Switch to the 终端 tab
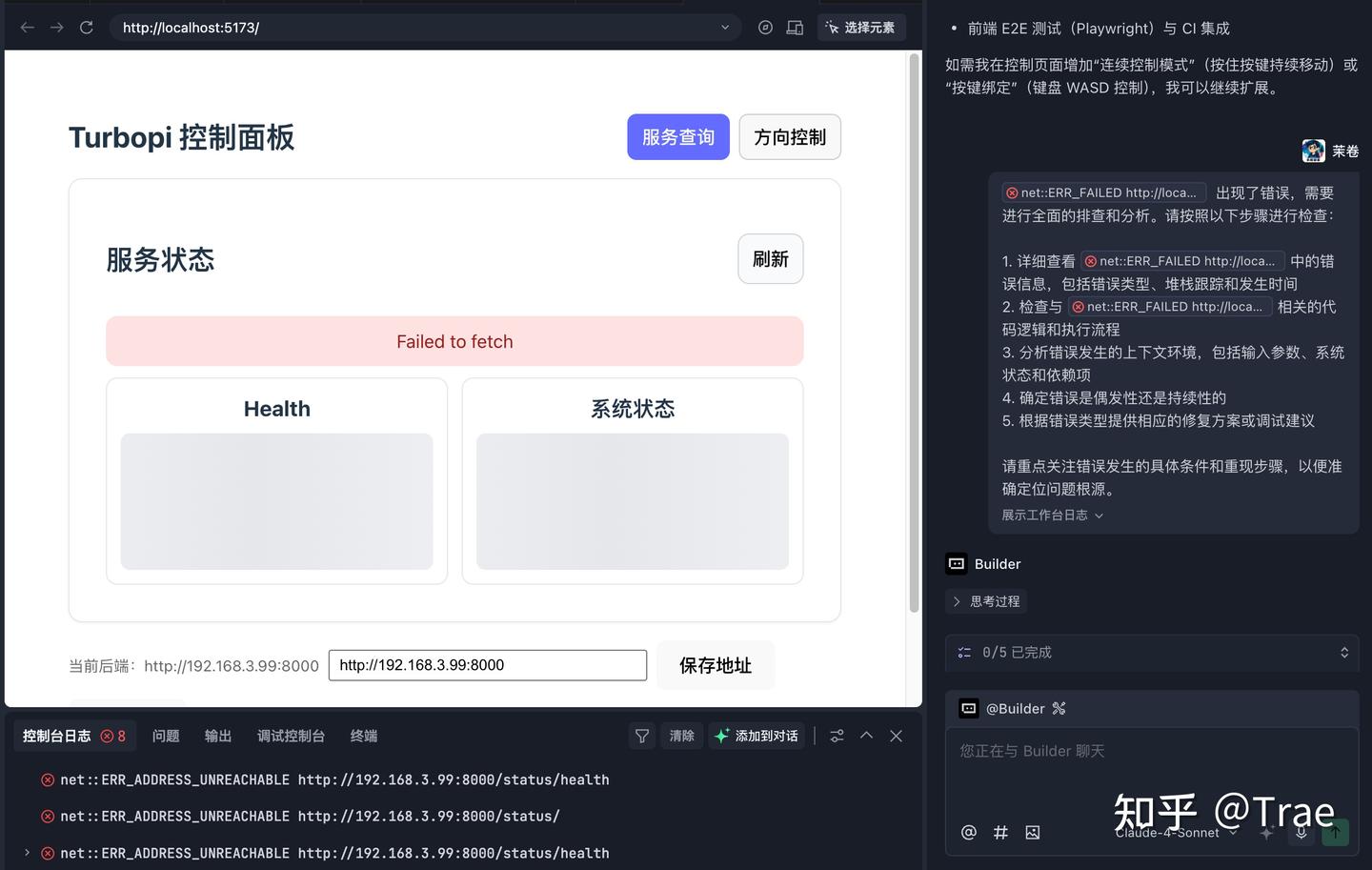This screenshot has height=870, width=1372. click(x=363, y=736)
